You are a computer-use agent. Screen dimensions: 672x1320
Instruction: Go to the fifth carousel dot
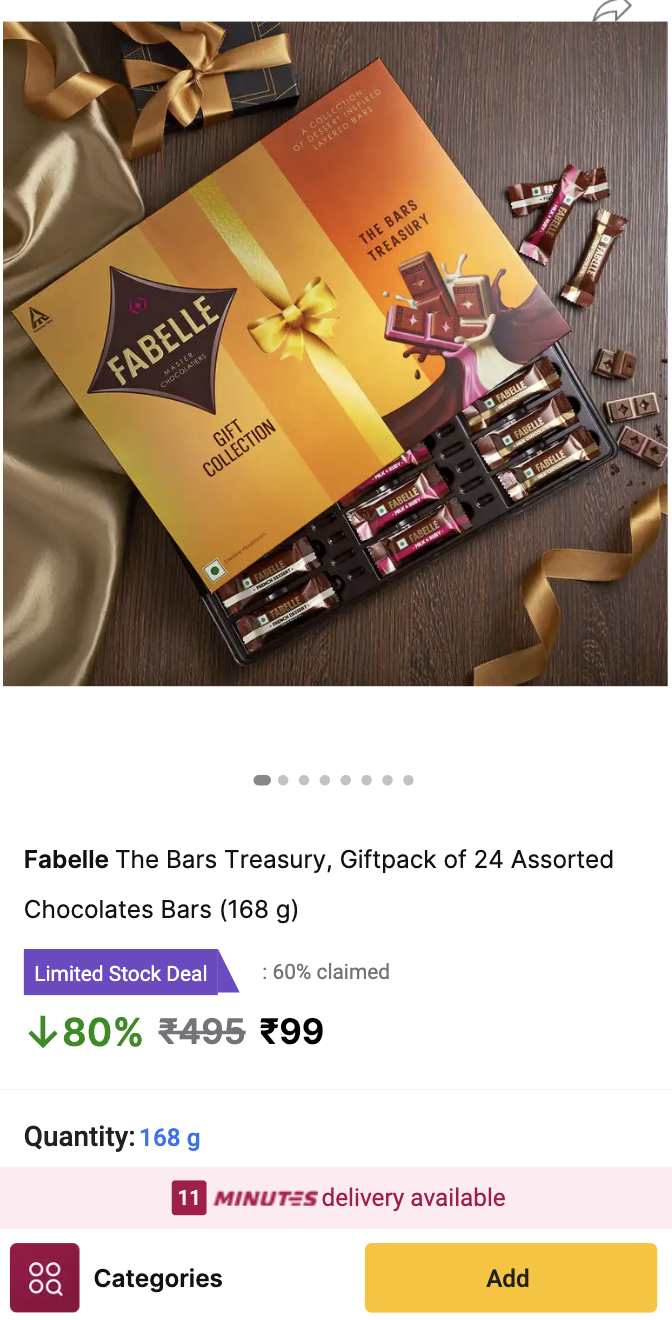[346, 780]
